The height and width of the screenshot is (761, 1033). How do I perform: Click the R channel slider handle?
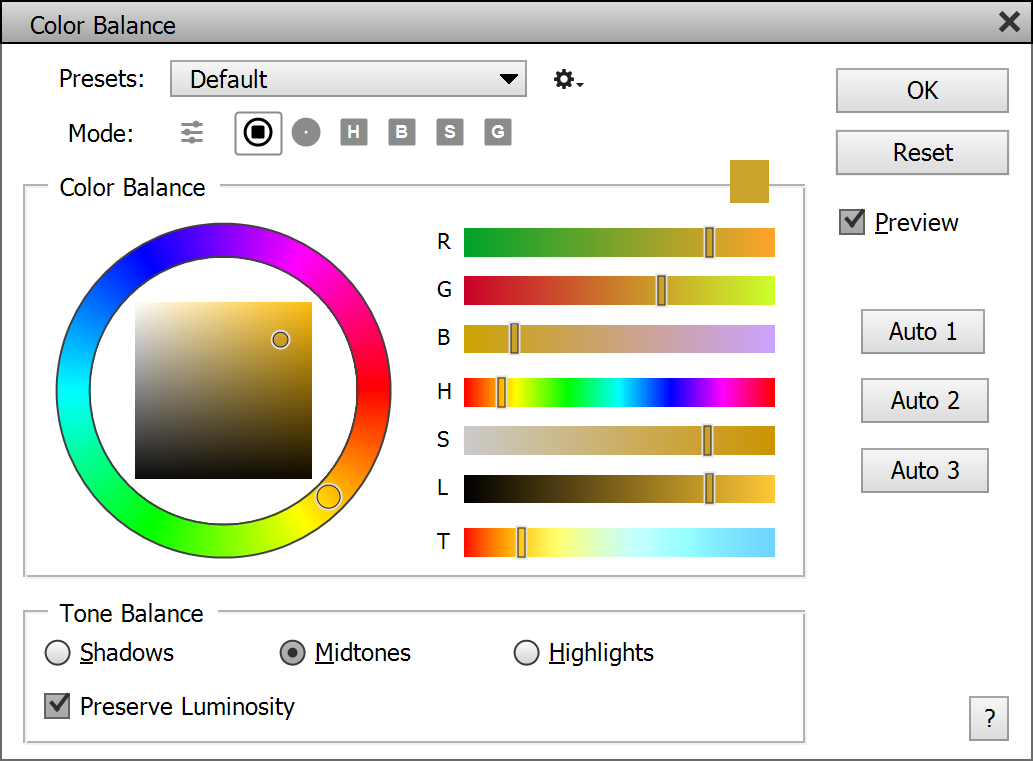point(709,242)
